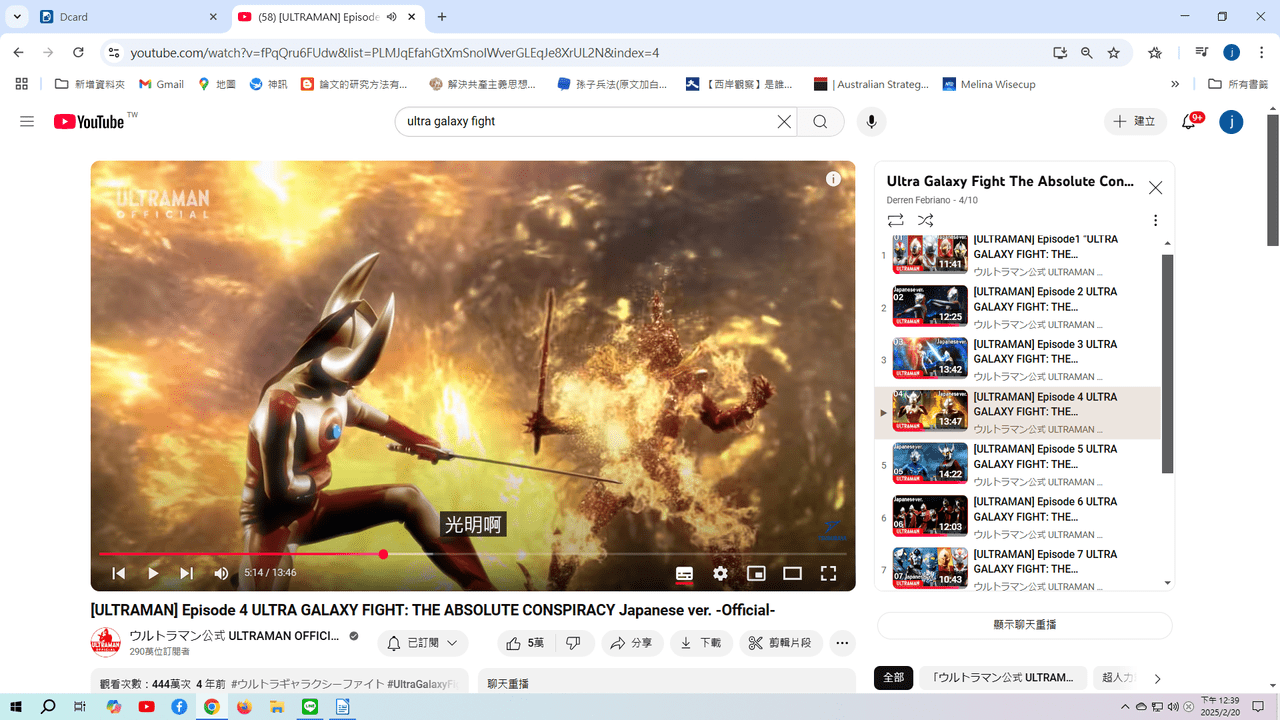Mute the player volume speaker icon
The image size is (1280, 720).
(x=221, y=573)
